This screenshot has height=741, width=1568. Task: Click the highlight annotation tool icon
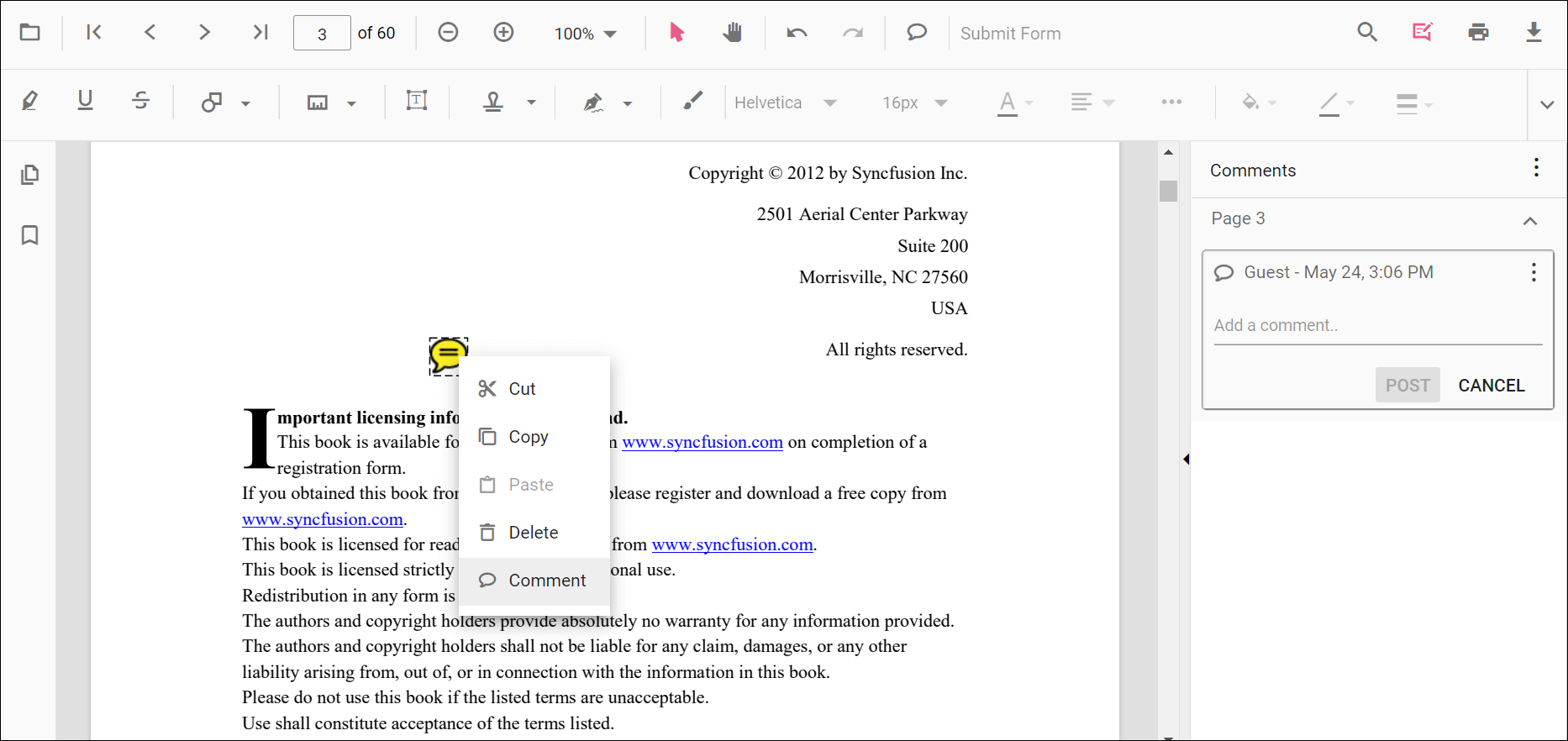(30, 102)
